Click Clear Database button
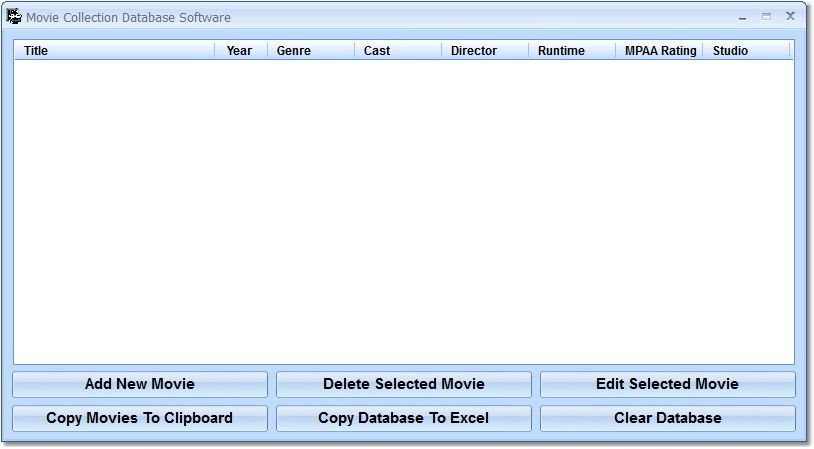The image size is (814, 449). click(x=667, y=418)
